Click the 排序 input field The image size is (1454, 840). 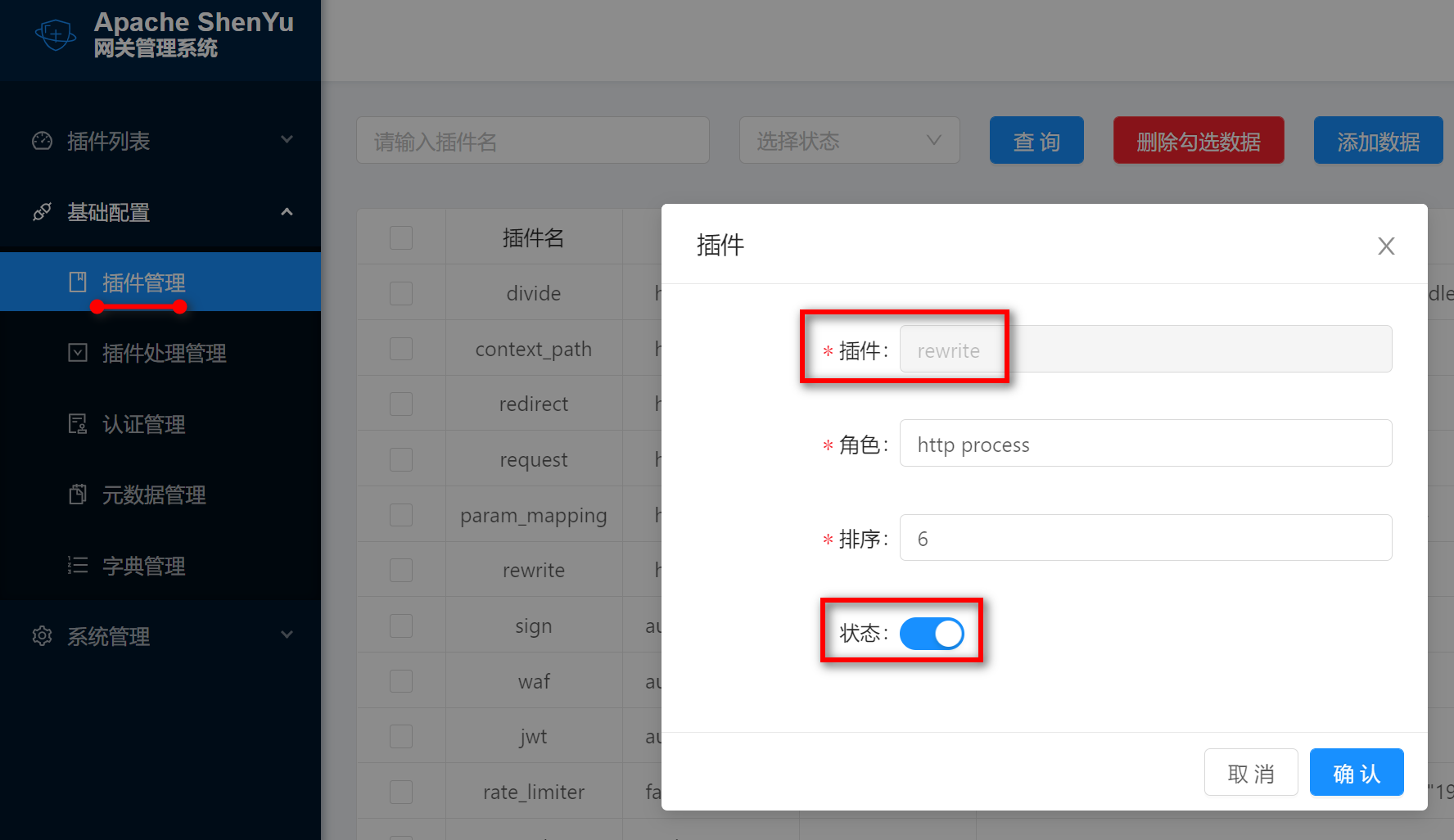coord(1145,538)
